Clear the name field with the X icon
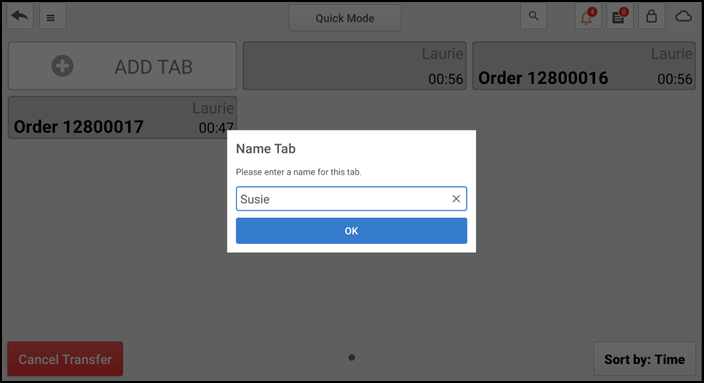 pyautogui.click(x=456, y=198)
